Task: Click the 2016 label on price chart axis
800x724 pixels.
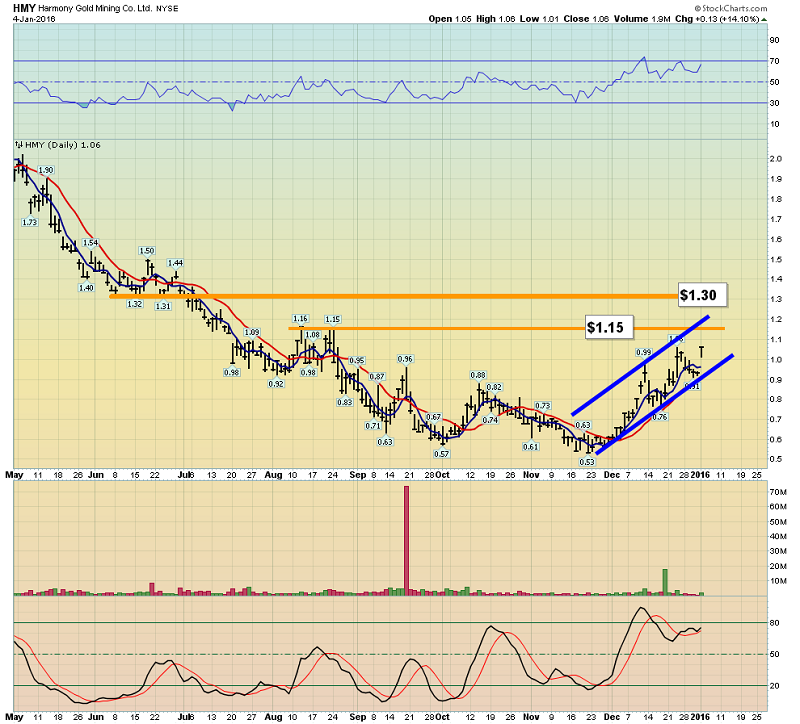Action: [700, 475]
